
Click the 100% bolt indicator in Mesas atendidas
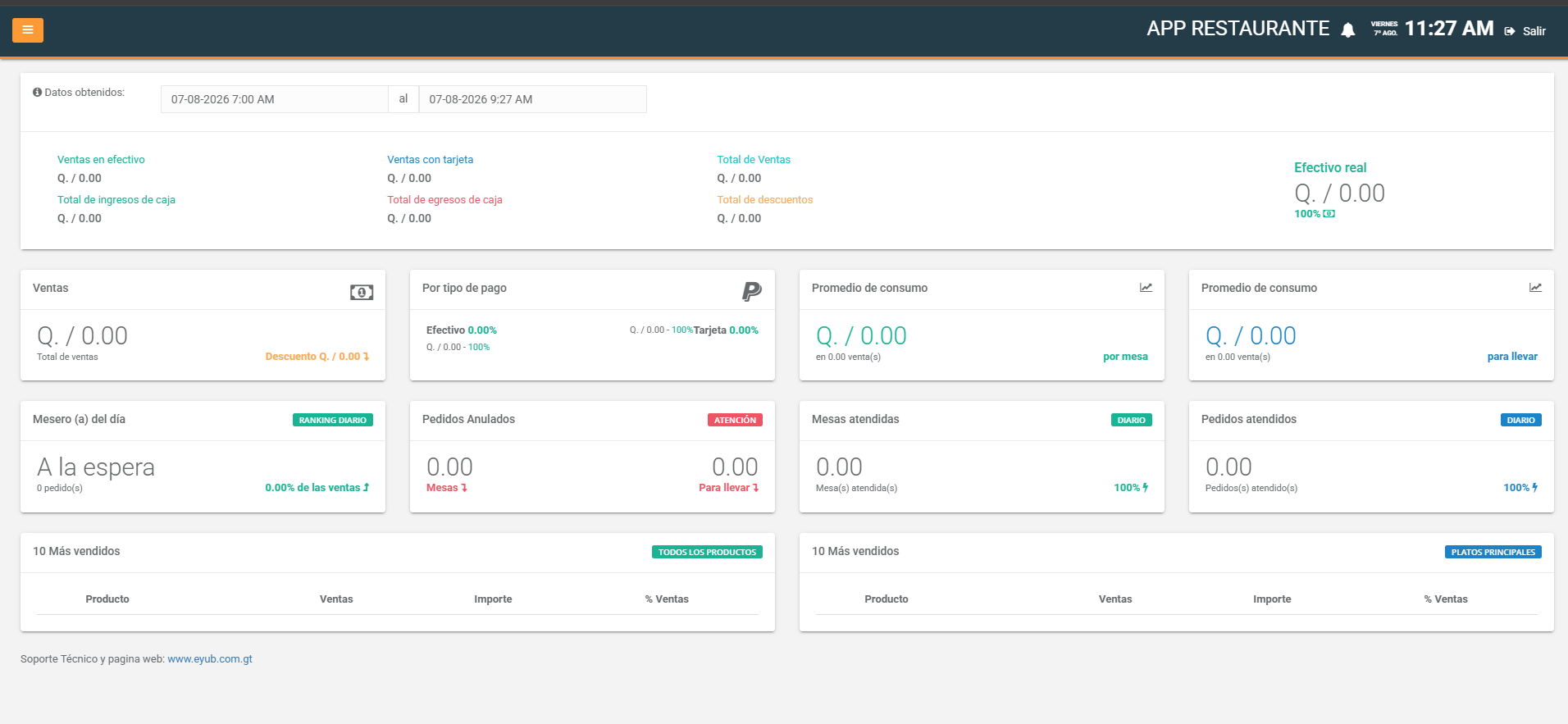tap(1131, 488)
